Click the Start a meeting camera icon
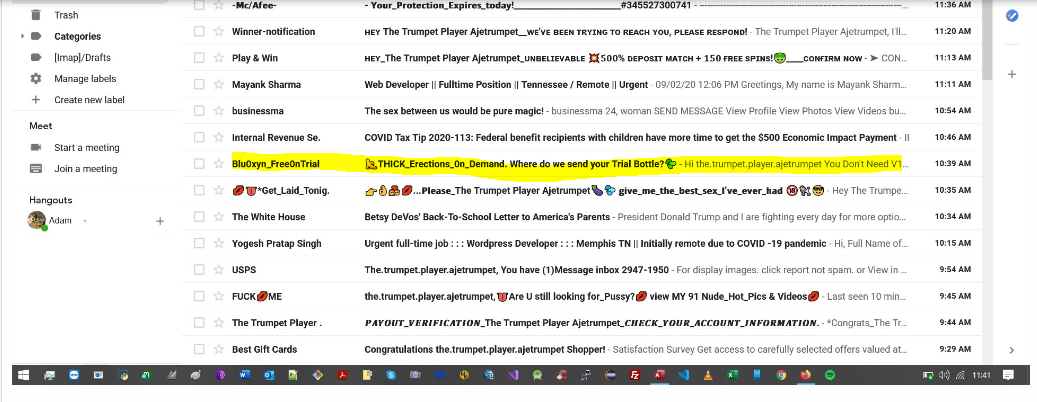 coord(36,147)
